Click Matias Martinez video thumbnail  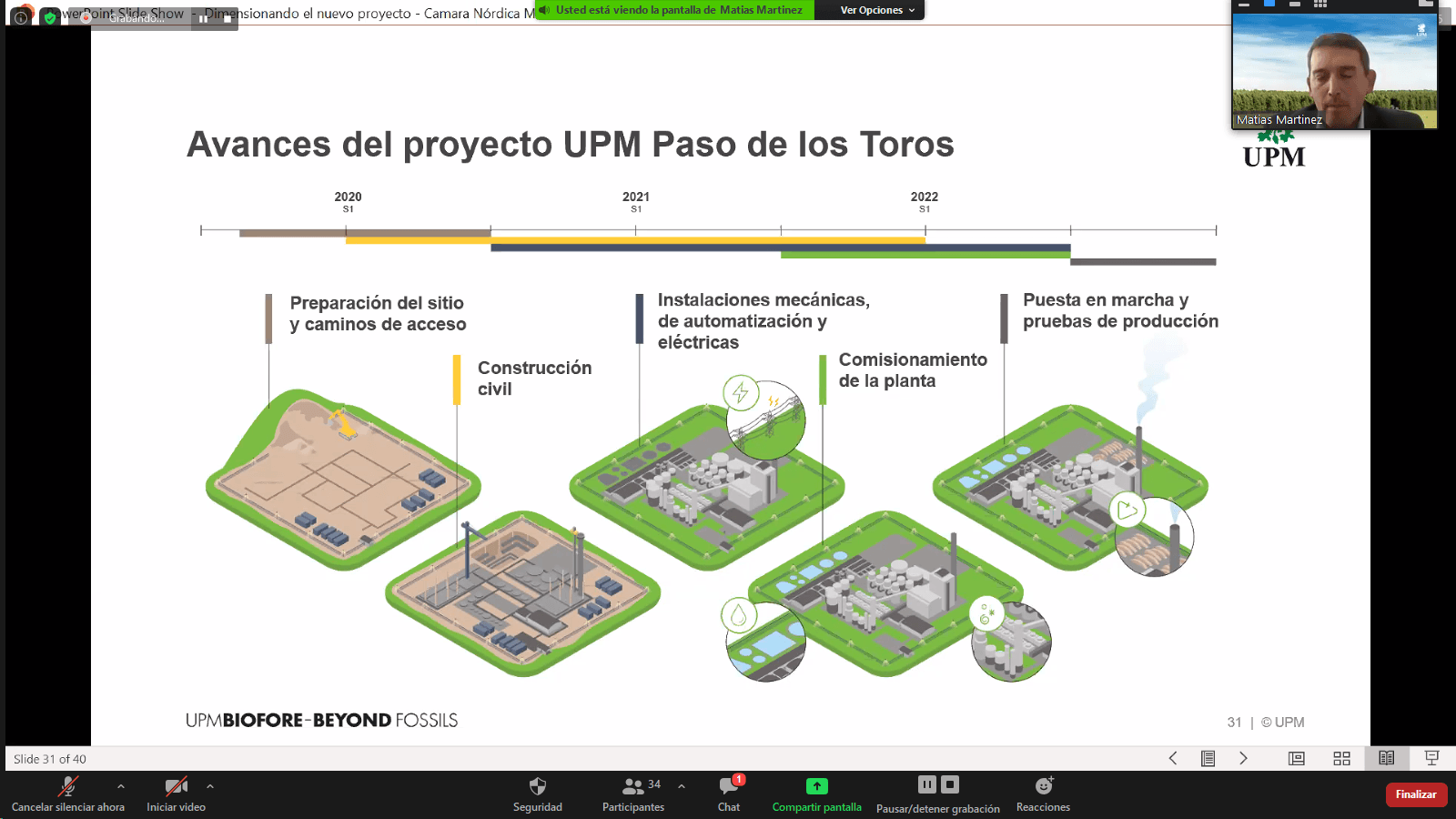point(1335,71)
